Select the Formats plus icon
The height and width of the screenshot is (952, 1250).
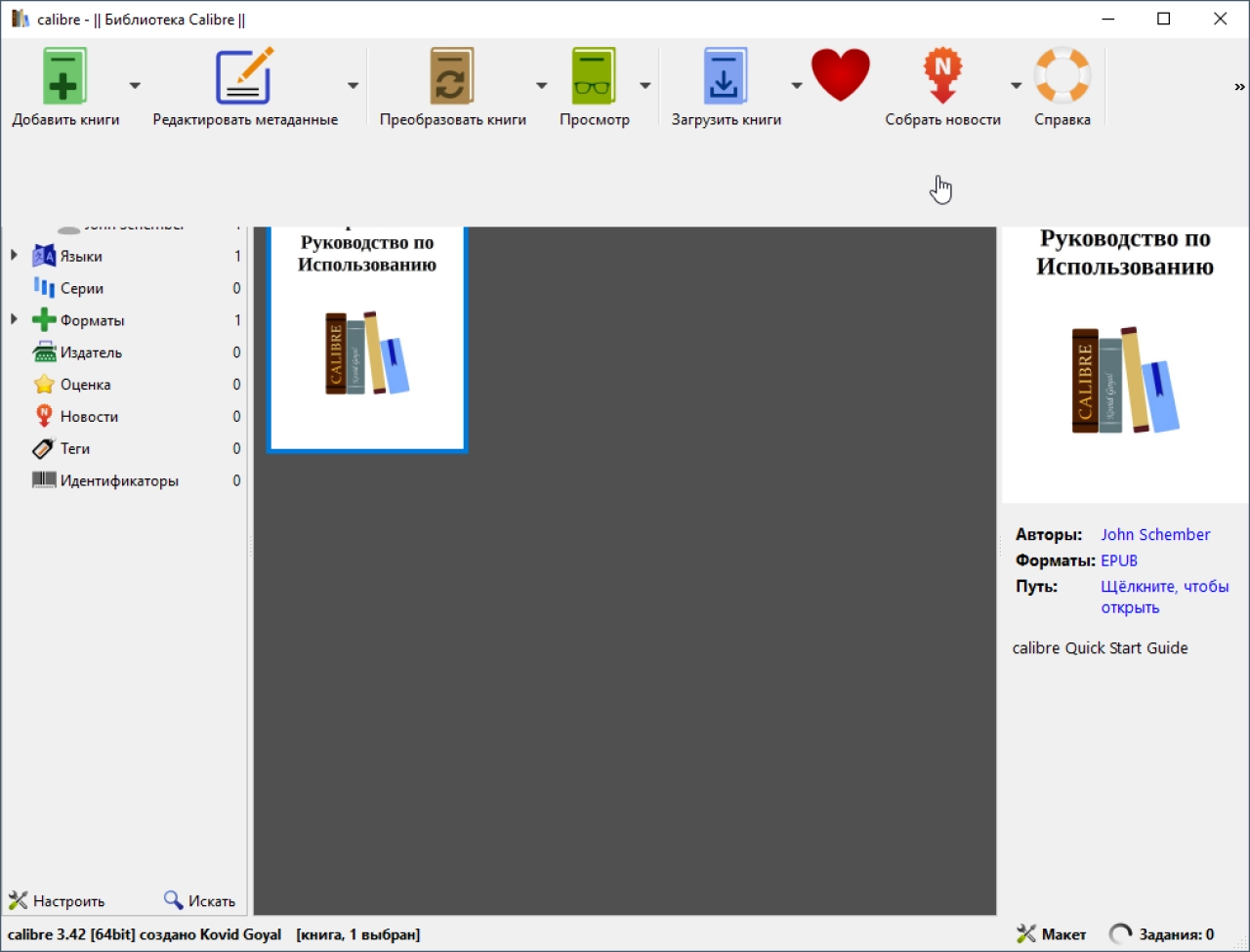click(x=44, y=319)
